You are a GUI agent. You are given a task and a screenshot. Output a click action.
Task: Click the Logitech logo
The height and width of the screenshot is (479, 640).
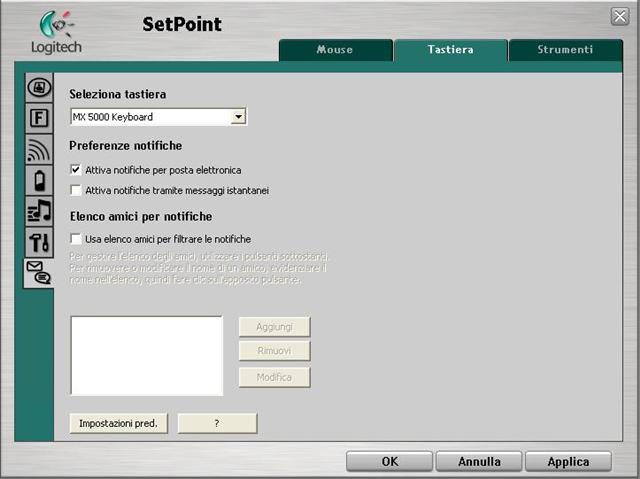pyautogui.click(x=56, y=33)
